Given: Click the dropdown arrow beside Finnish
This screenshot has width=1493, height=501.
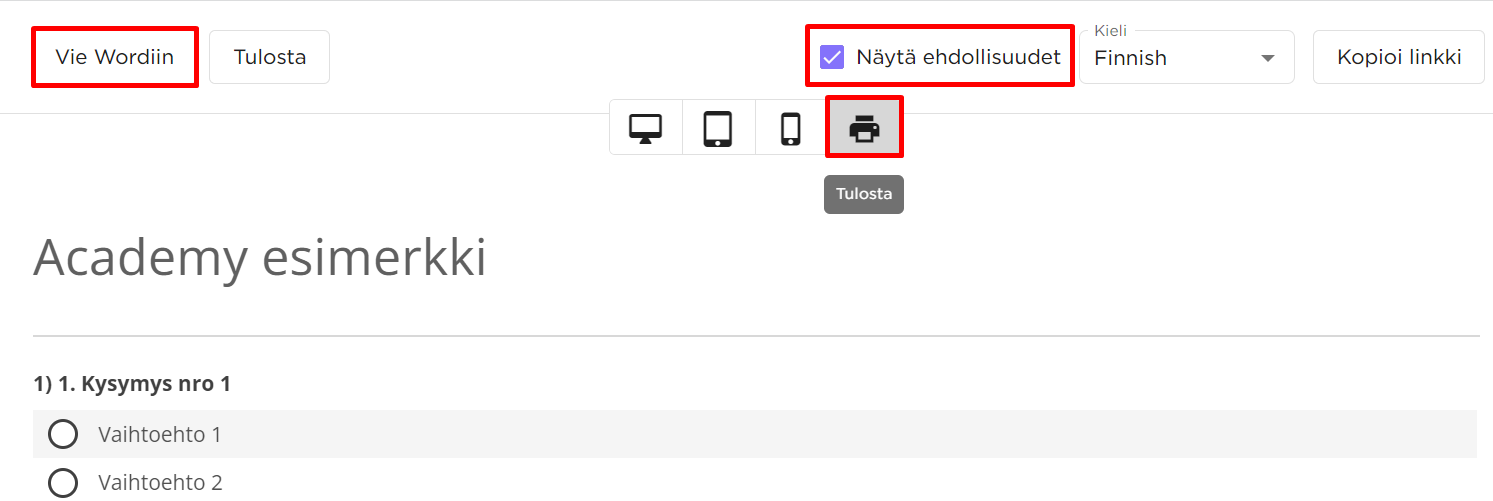Looking at the screenshot, I should click(x=1268, y=58).
